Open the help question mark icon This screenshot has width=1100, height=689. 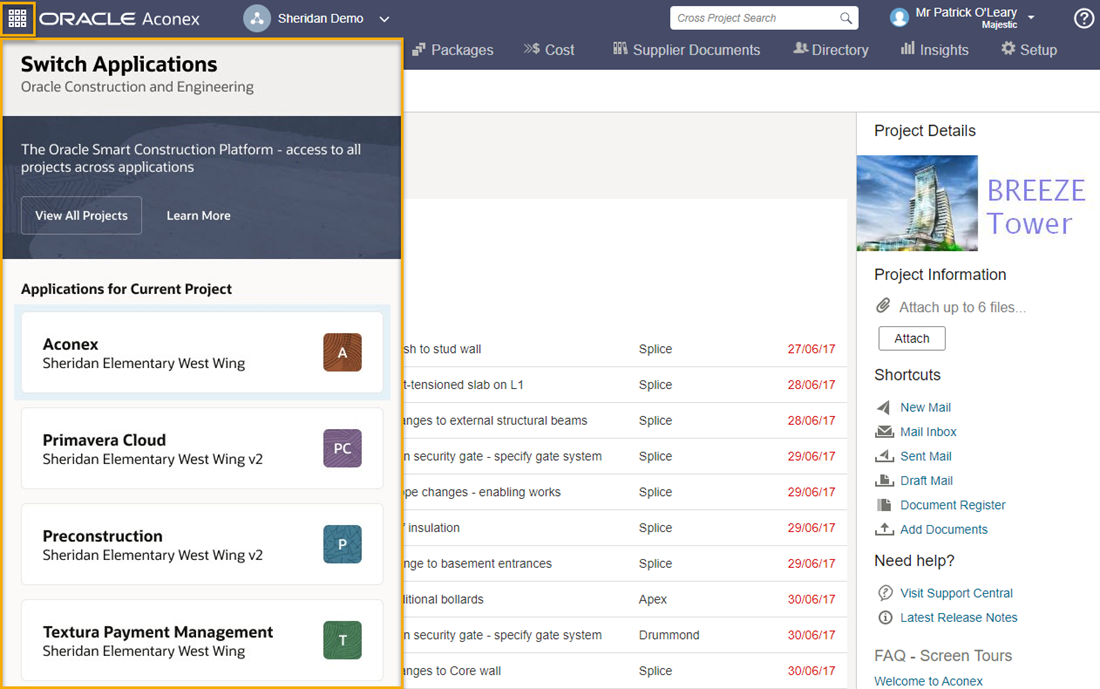pyautogui.click(x=1084, y=18)
